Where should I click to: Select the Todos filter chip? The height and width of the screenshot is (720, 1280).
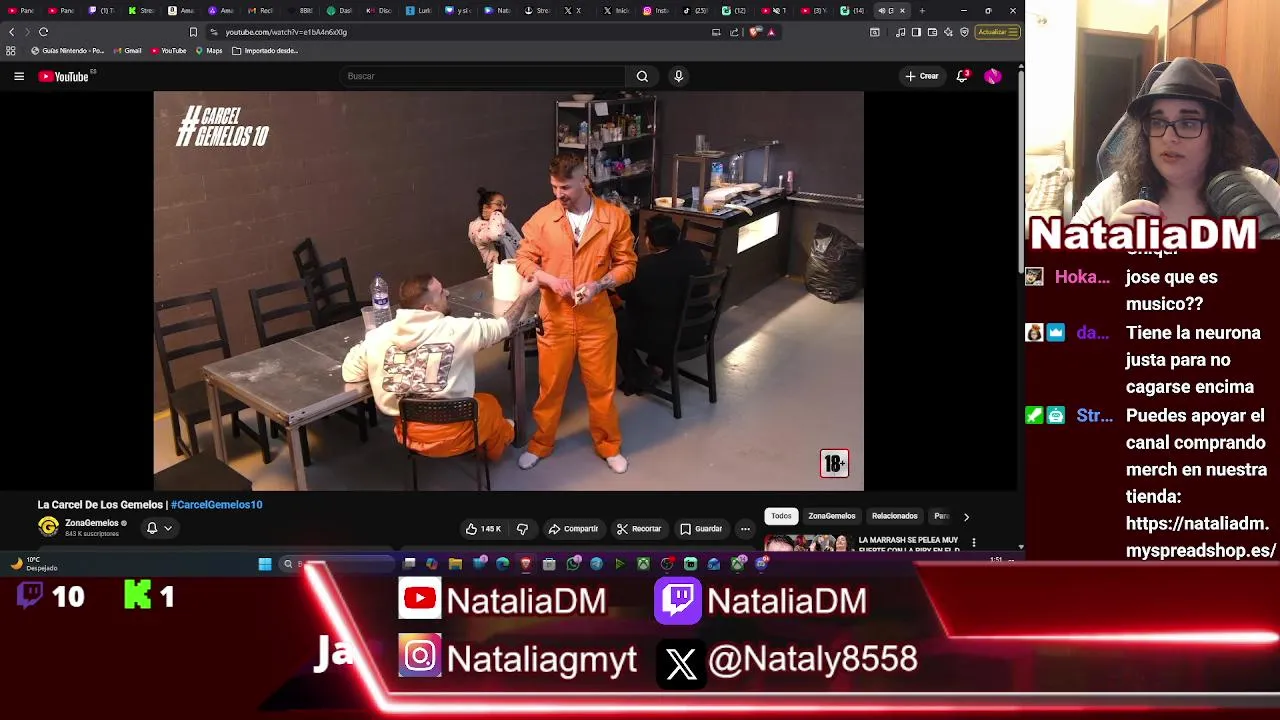tap(781, 516)
